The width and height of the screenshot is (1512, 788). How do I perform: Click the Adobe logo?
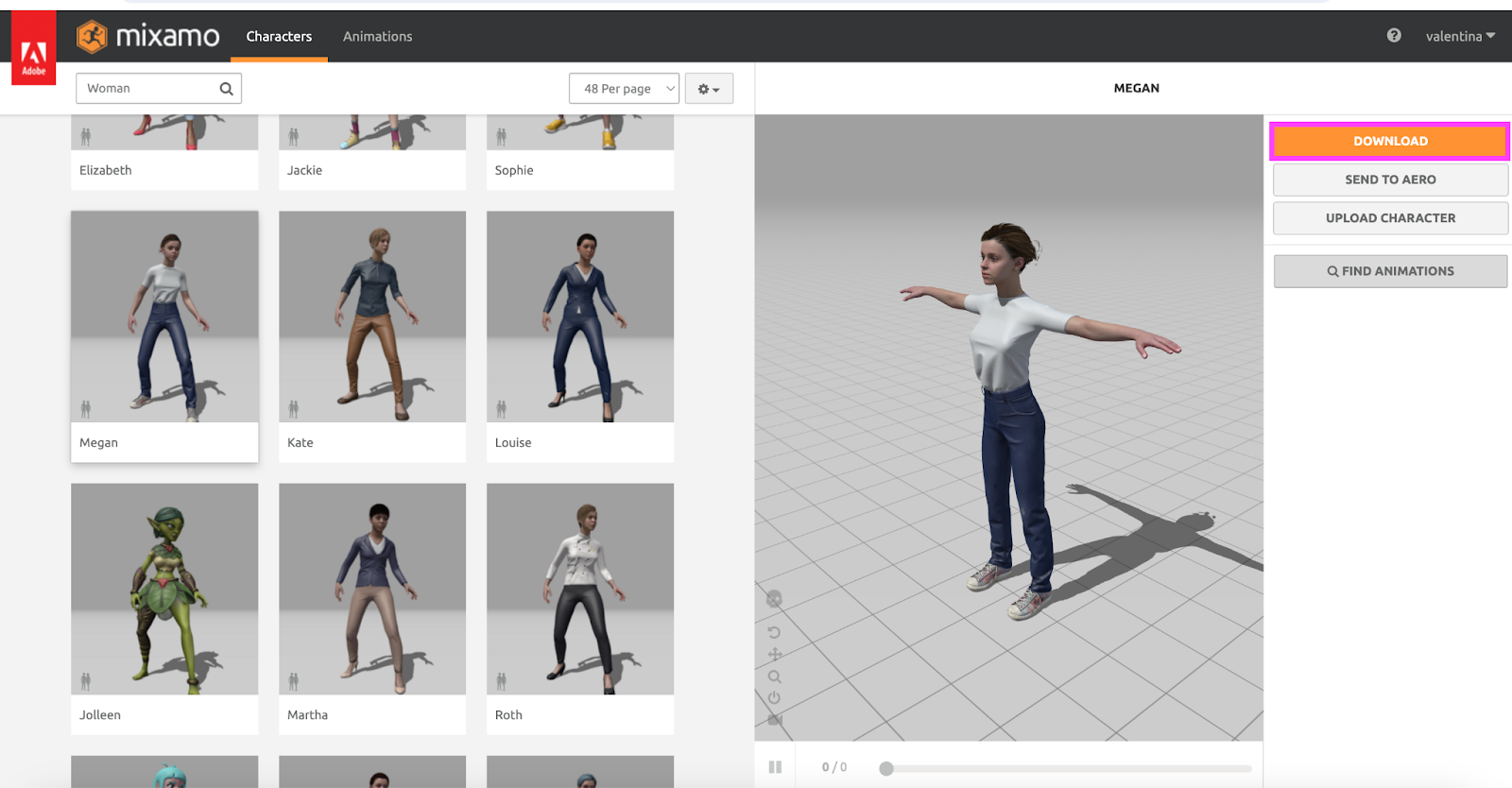click(x=33, y=49)
